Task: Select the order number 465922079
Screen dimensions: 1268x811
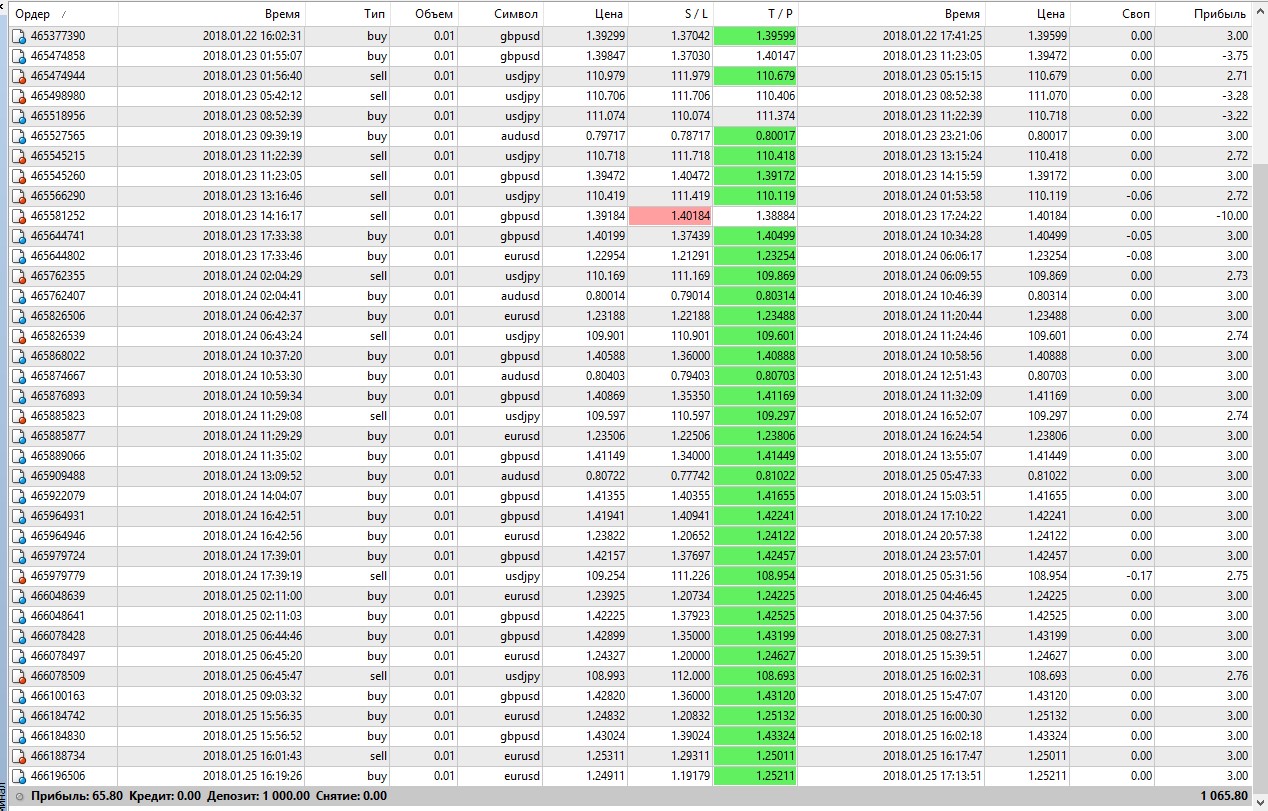Action: [x=58, y=496]
